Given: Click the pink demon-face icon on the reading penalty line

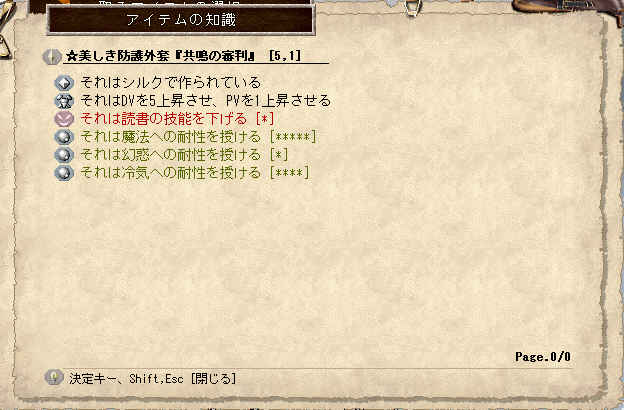Looking at the screenshot, I should coord(64,119).
